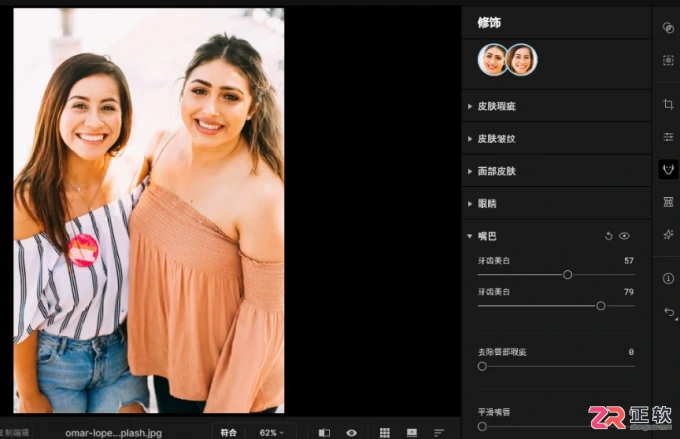680x439 pixels.
Task: Adjust the 牙齿美白 slider set to 57
Action: pyautogui.click(x=567, y=275)
